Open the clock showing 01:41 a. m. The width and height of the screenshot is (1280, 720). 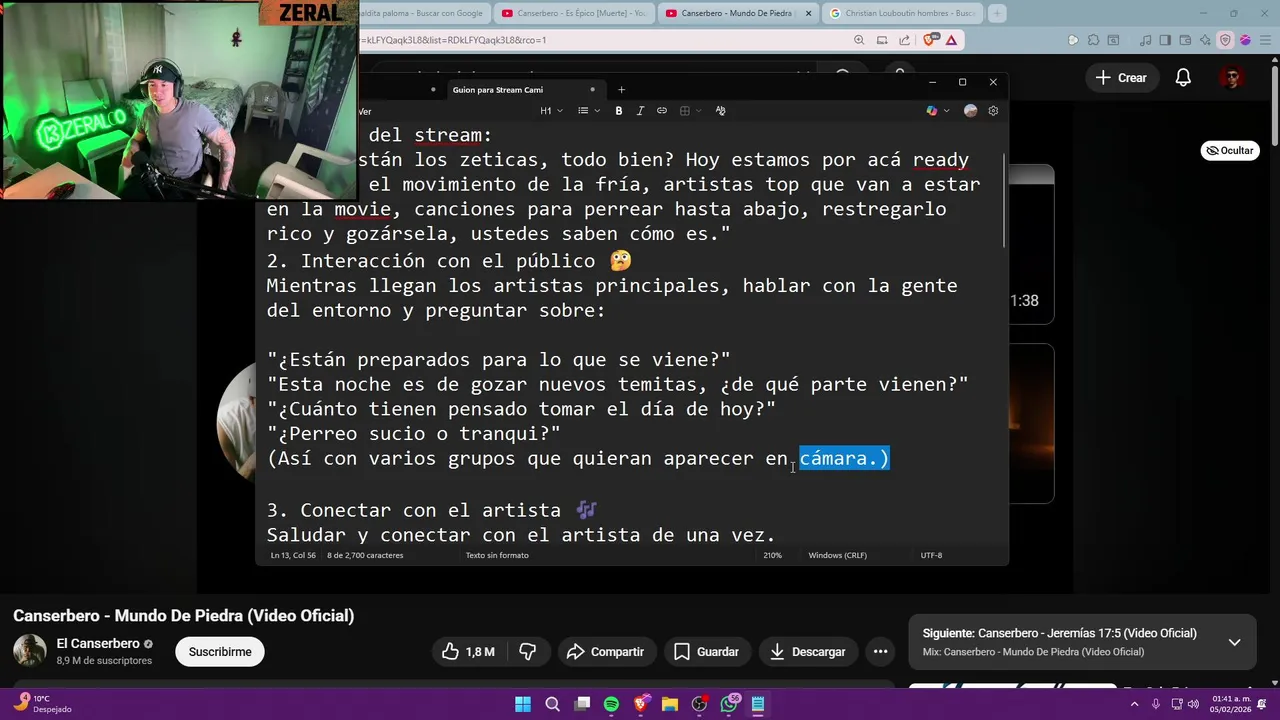pos(1228,704)
